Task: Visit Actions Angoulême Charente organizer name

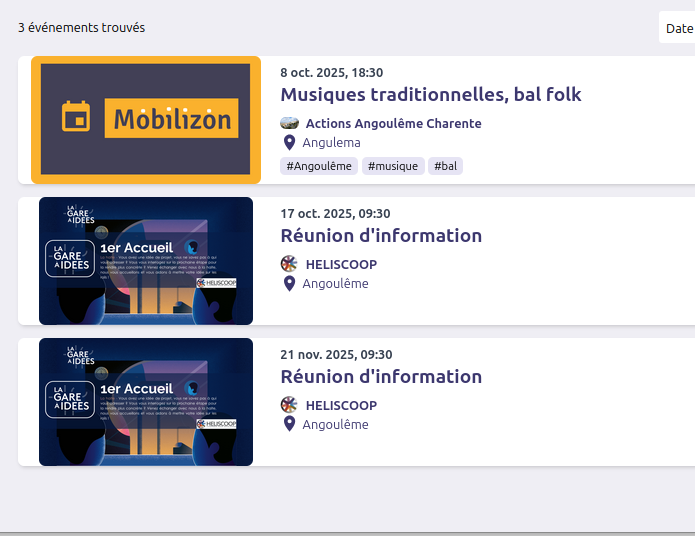Action: [393, 124]
